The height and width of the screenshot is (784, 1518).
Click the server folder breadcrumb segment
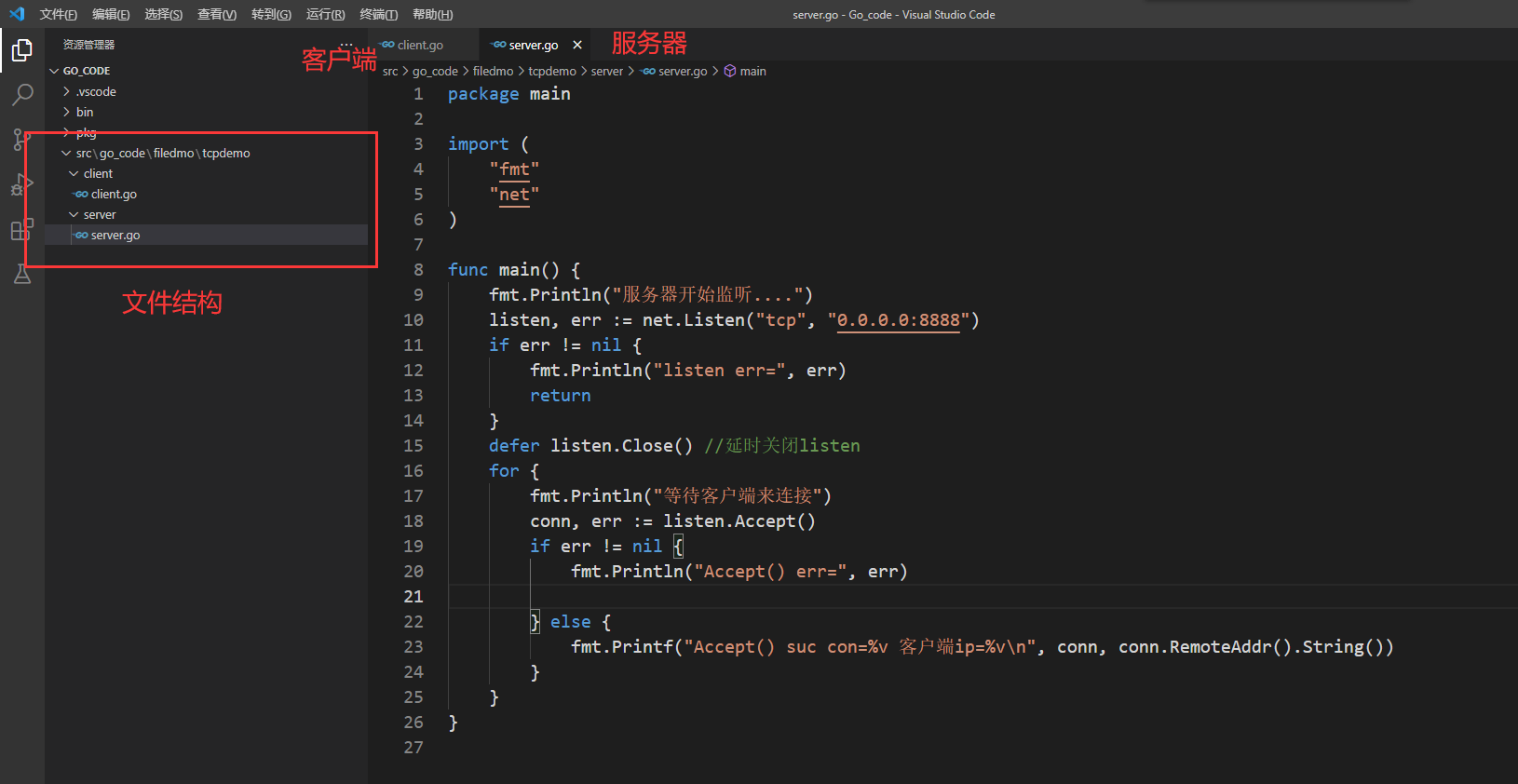[607, 71]
